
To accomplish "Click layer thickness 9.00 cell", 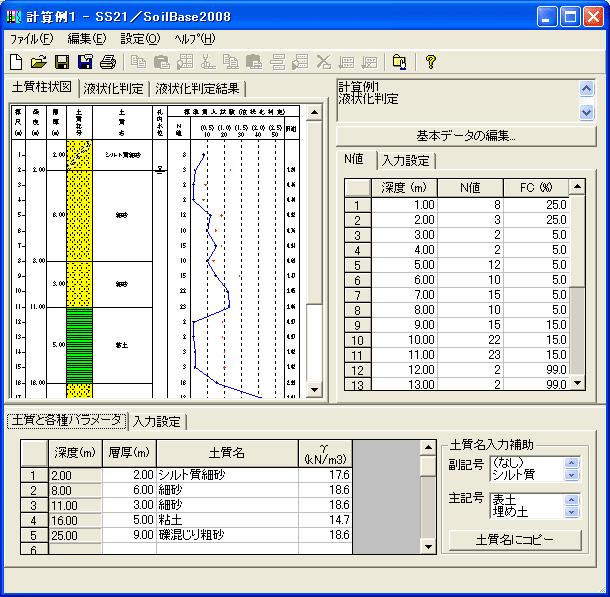I will pos(129,535).
